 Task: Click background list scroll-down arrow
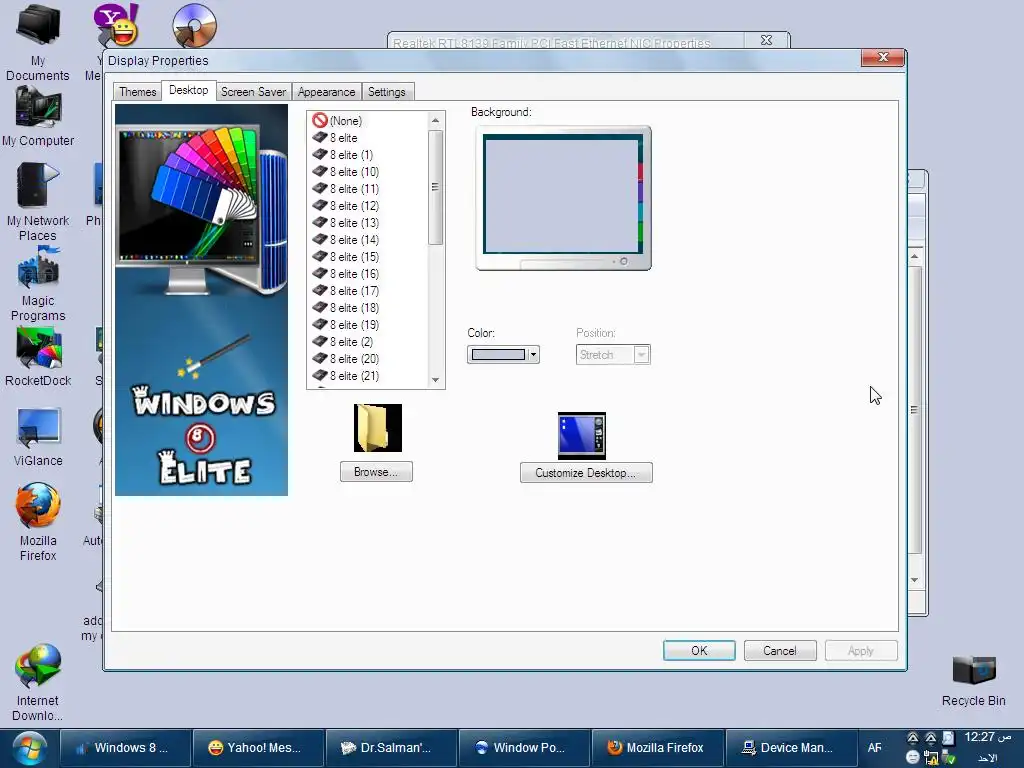tap(436, 380)
